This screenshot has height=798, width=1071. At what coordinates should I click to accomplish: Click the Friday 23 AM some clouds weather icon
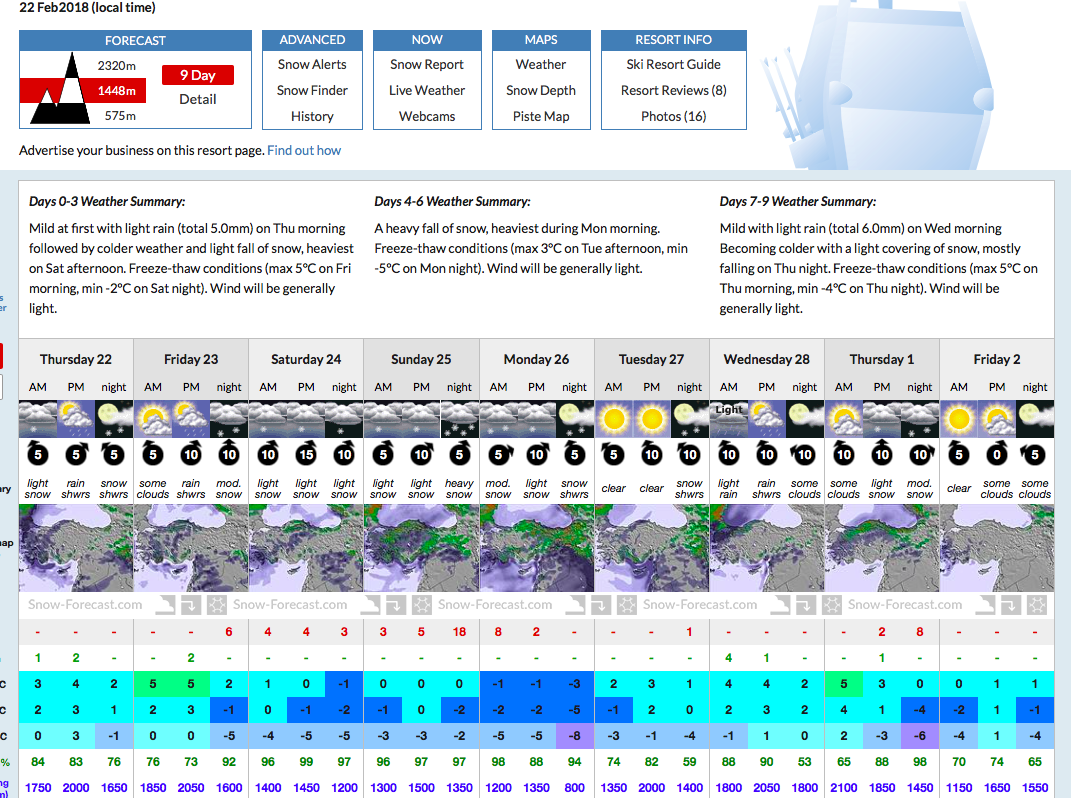(x=153, y=419)
